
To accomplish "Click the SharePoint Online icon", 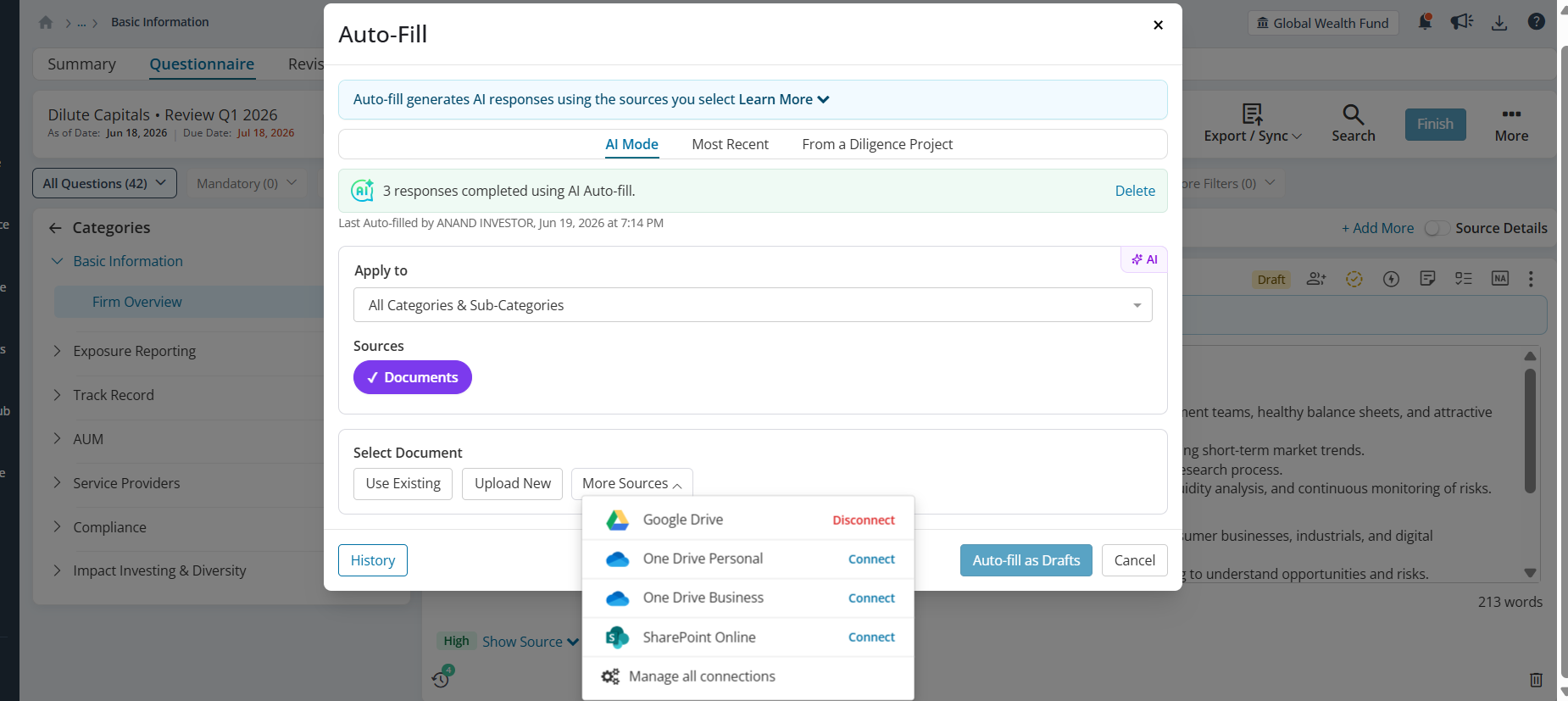I will point(618,637).
